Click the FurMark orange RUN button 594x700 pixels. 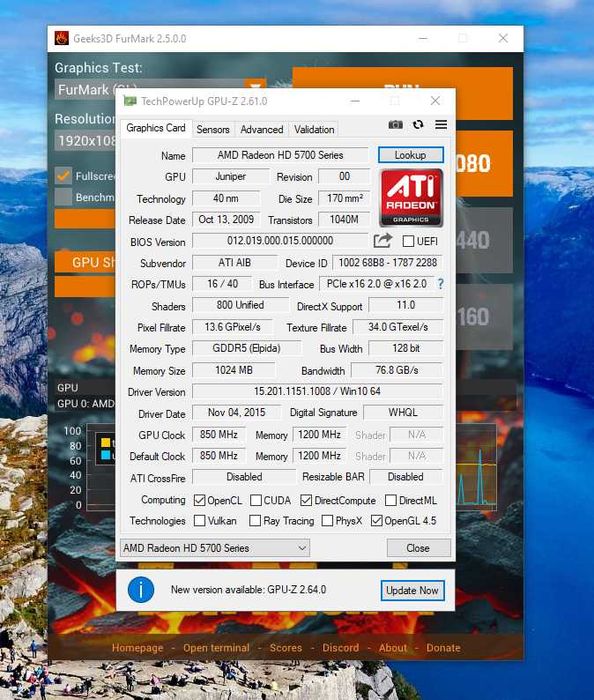(403, 78)
